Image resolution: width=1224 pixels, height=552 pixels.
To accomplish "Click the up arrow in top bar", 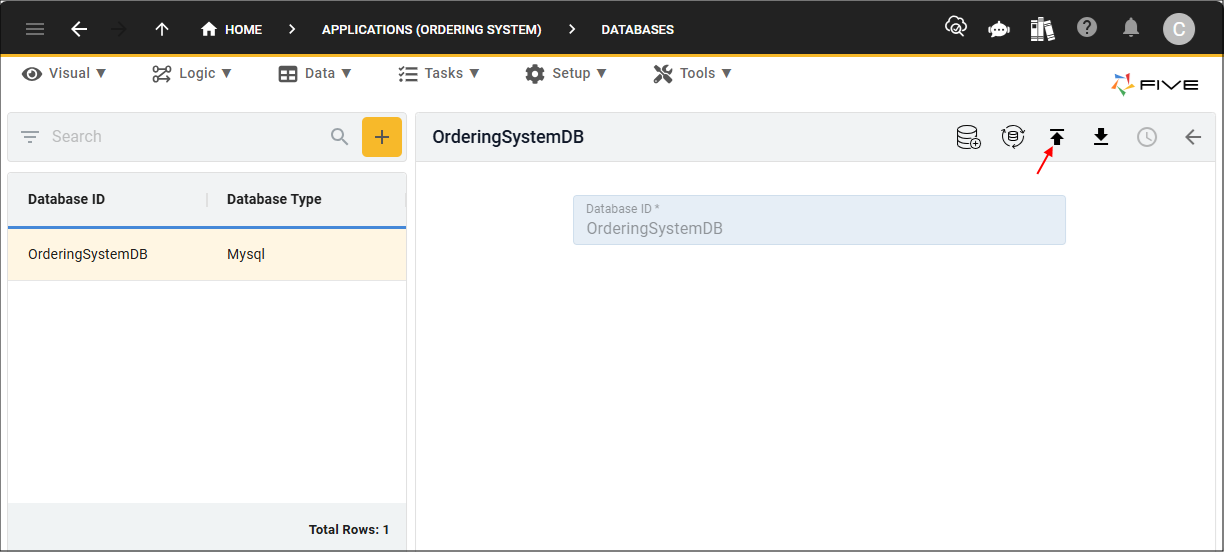I will point(162,29).
